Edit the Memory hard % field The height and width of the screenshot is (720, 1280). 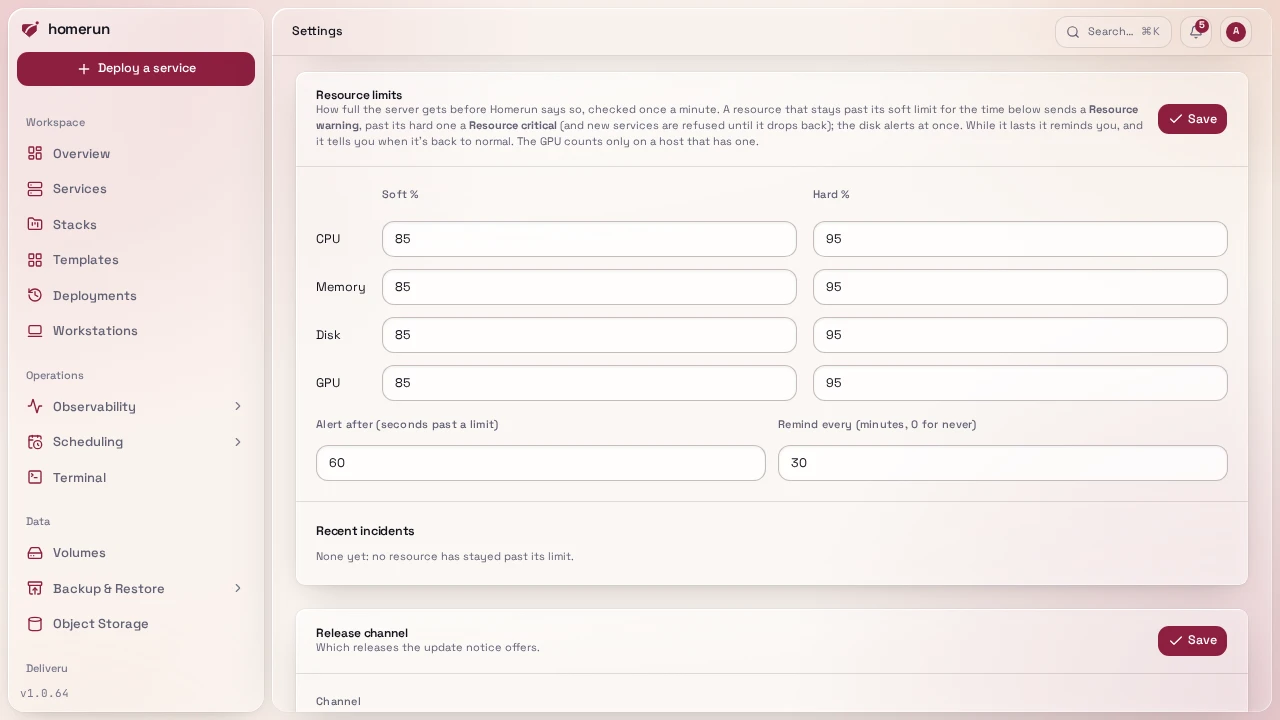pyautogui.click(x=1020, y=287)
